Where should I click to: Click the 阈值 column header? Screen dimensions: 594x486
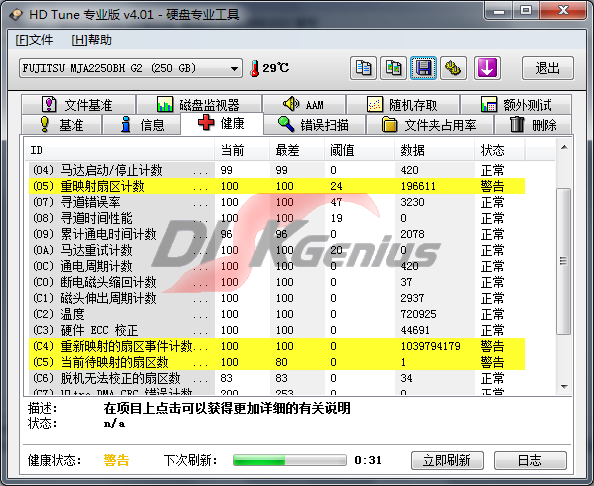360,150
